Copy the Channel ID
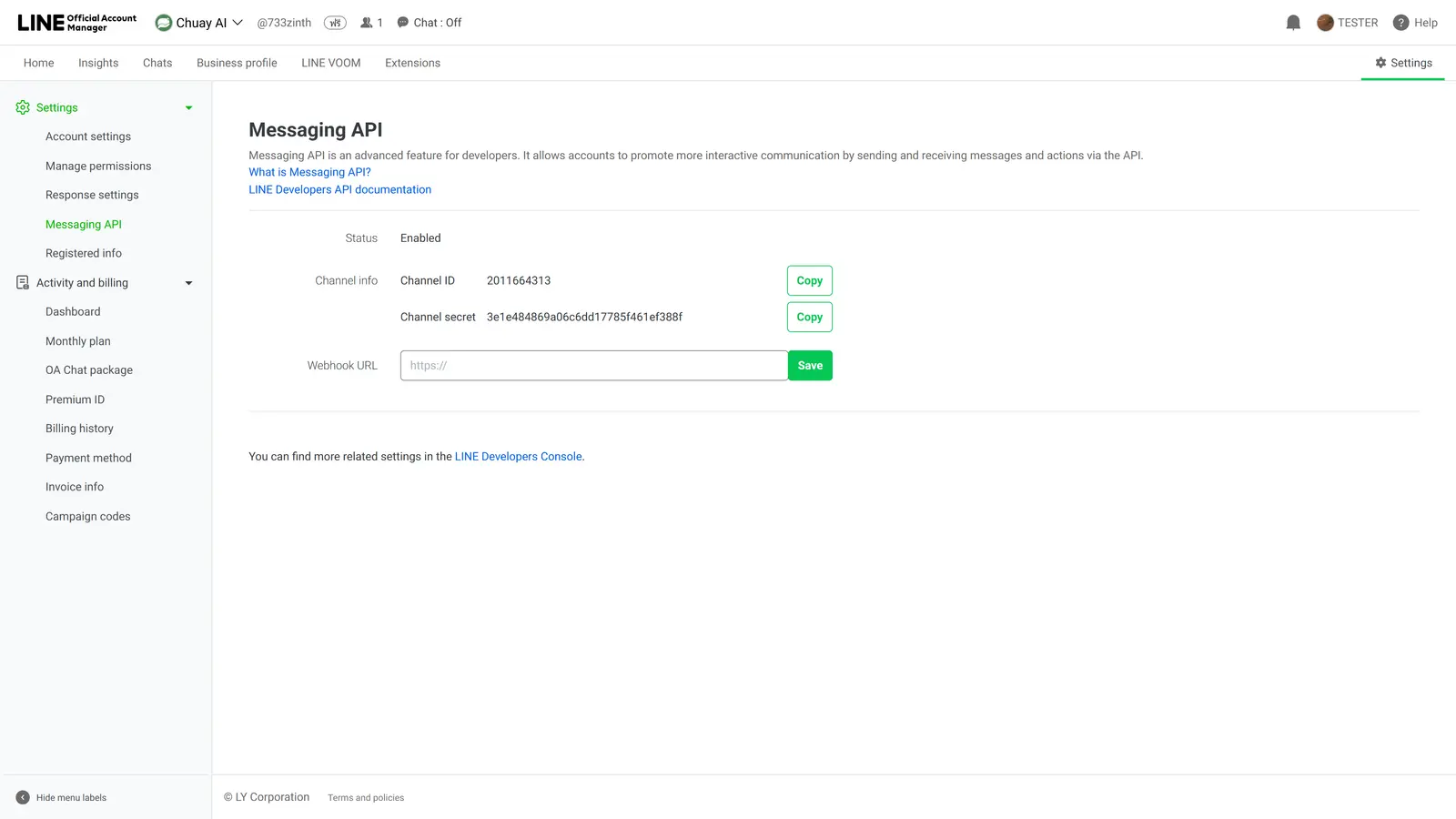This screenshot has height=819, width=1456. (810, 280)
